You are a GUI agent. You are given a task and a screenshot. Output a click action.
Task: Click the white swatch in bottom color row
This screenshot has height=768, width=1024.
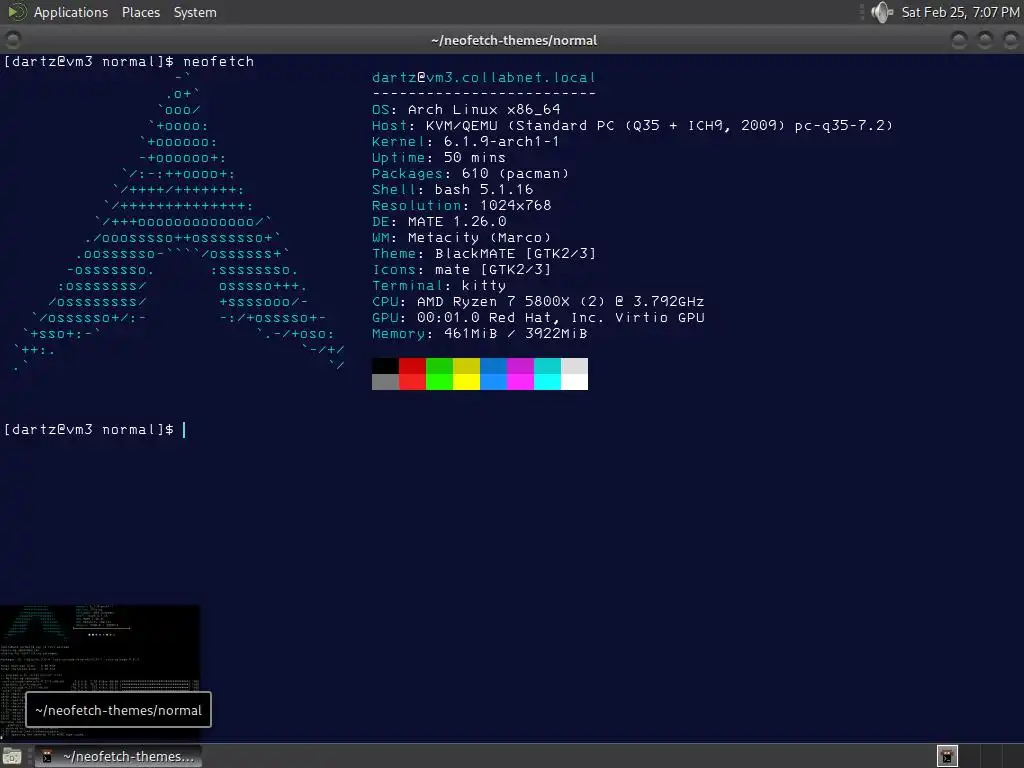click(x=574, y=382)
